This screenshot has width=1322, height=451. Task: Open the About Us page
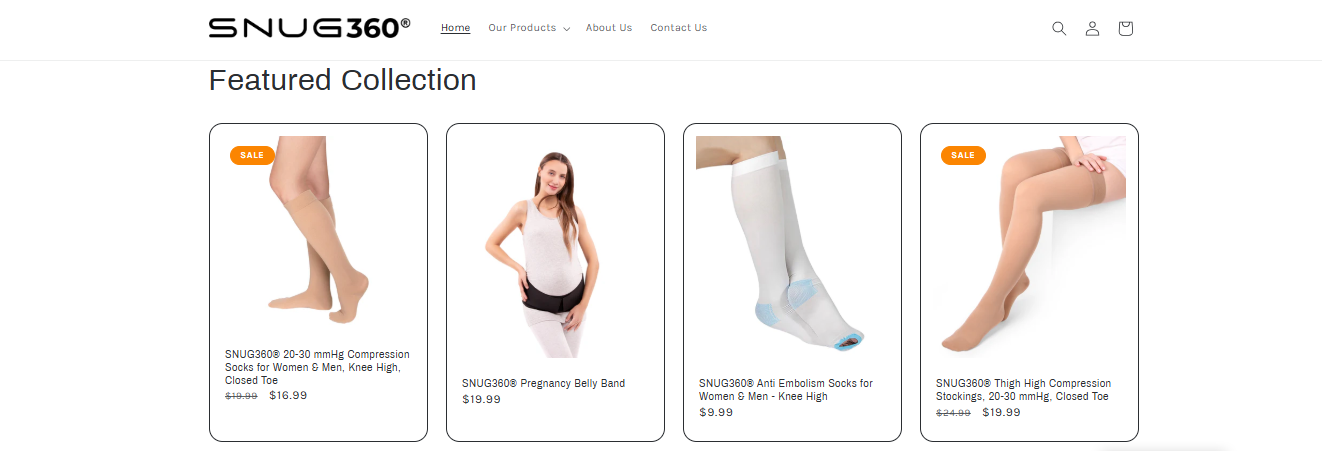pos(609,28)
